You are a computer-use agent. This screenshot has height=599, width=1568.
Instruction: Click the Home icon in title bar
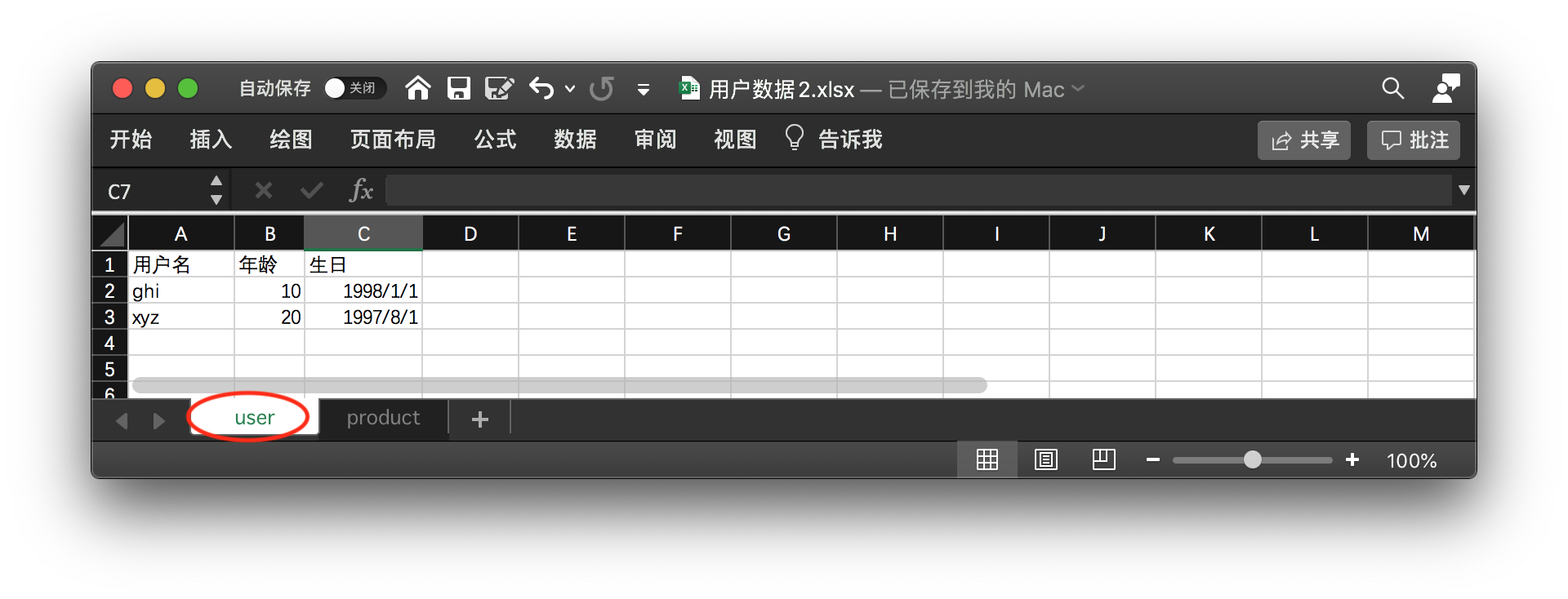click(418, 88)
